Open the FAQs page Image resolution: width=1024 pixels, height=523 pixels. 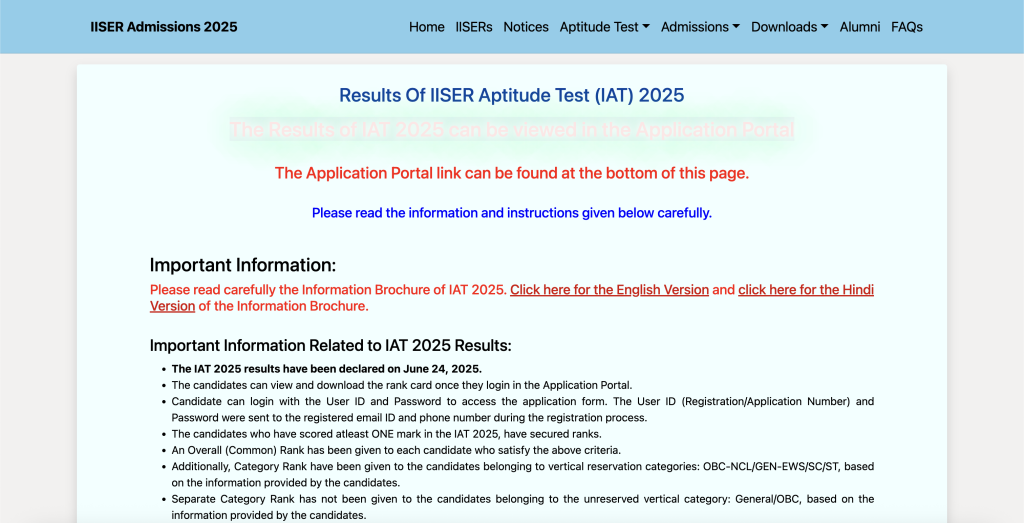tap(906, 27)
